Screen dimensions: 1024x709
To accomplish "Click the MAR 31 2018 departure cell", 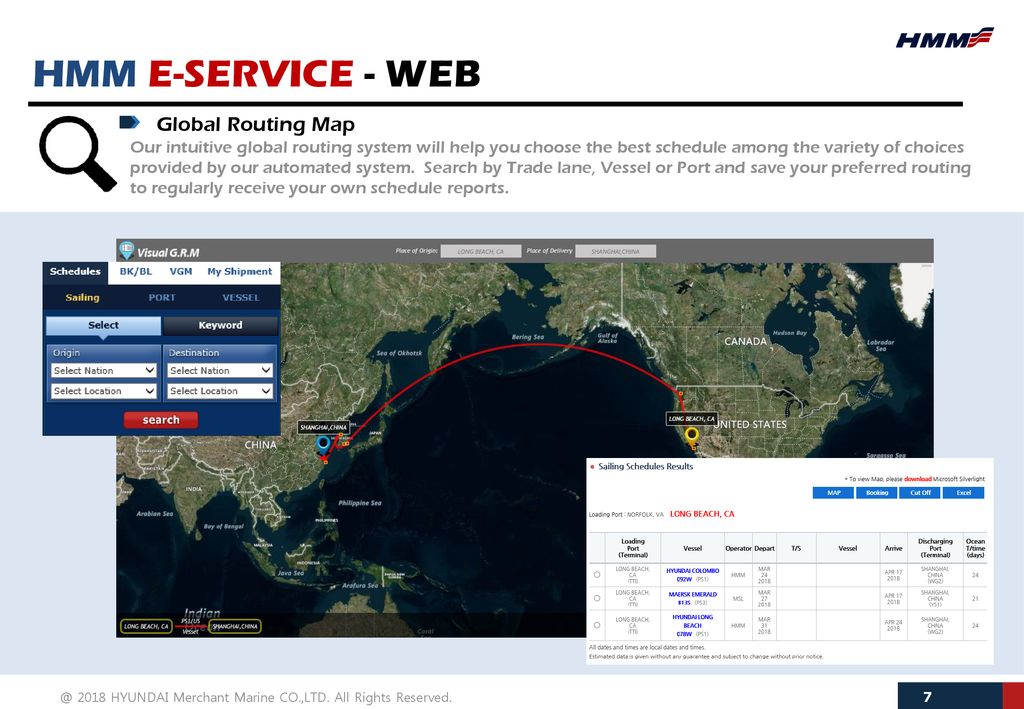I will 764,625.
